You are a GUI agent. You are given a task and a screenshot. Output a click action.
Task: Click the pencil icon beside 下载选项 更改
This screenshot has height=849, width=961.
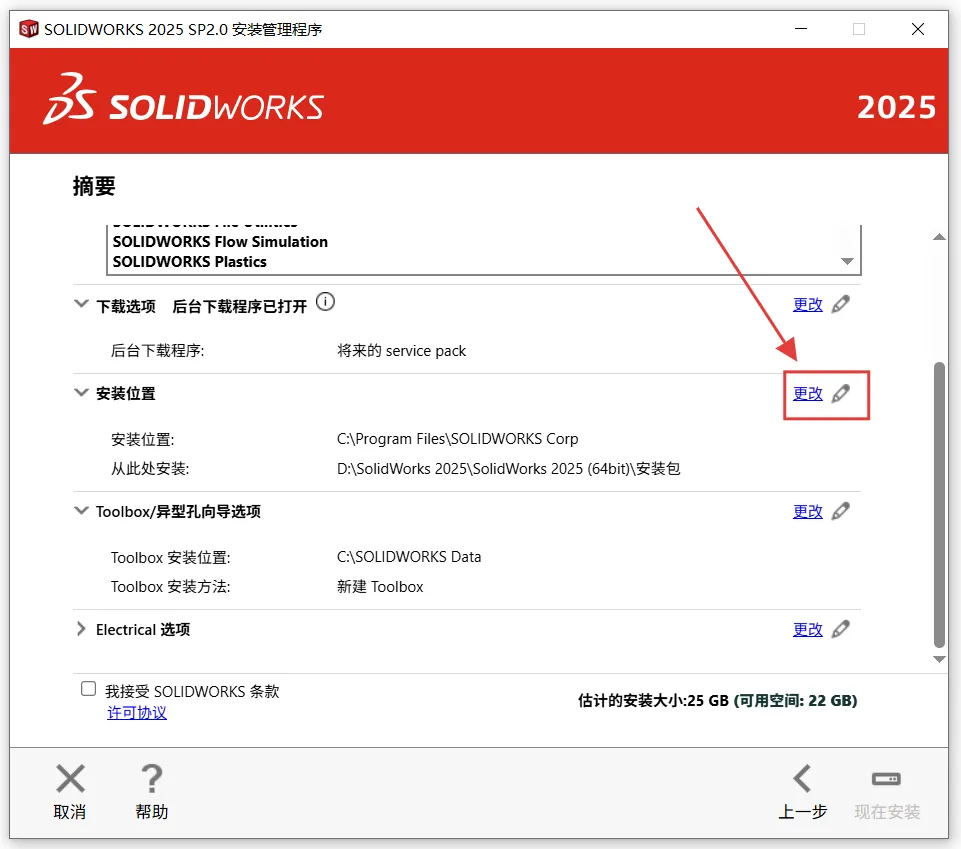840,304
